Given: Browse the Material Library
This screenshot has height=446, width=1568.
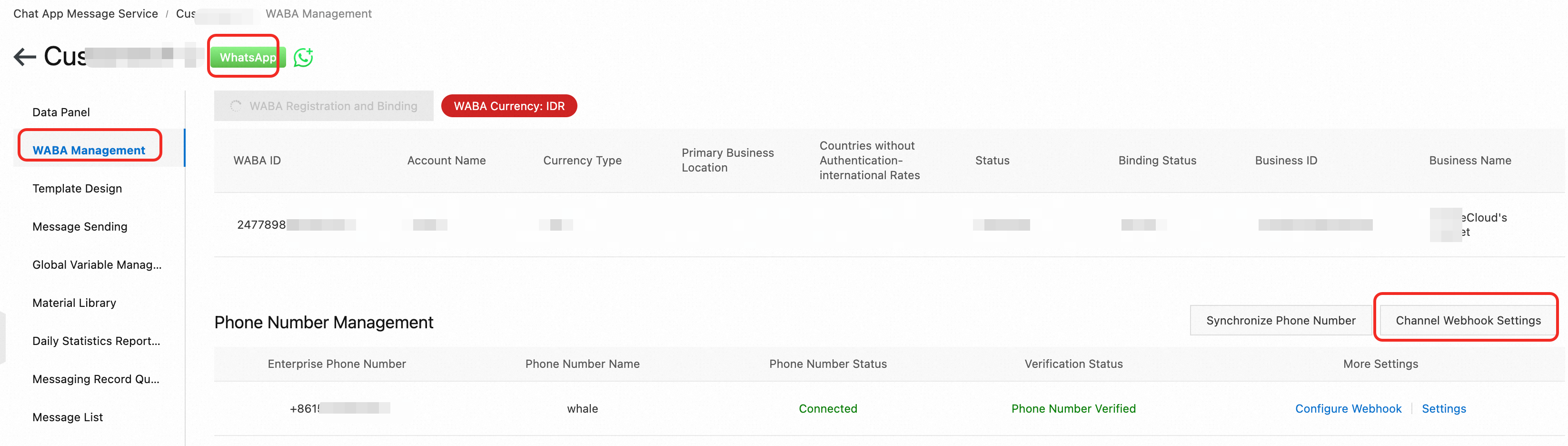Looking at the screenshot, I should pyautogui.click(x=74, y=303).
